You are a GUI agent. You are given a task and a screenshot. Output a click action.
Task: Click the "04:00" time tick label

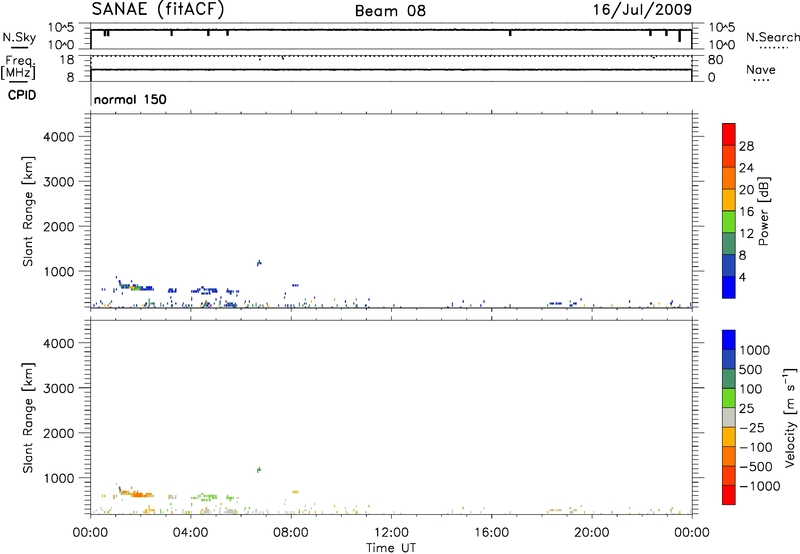point(190,533)
